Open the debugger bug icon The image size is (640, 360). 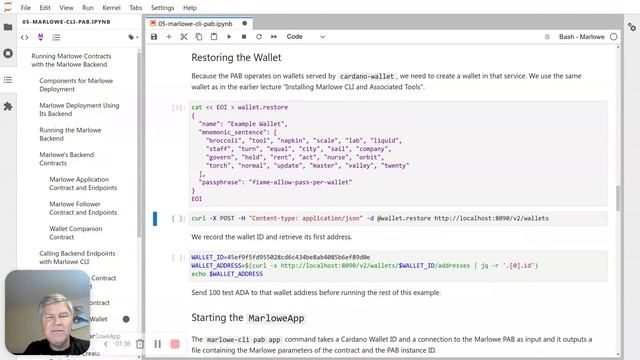coord(547,37)
